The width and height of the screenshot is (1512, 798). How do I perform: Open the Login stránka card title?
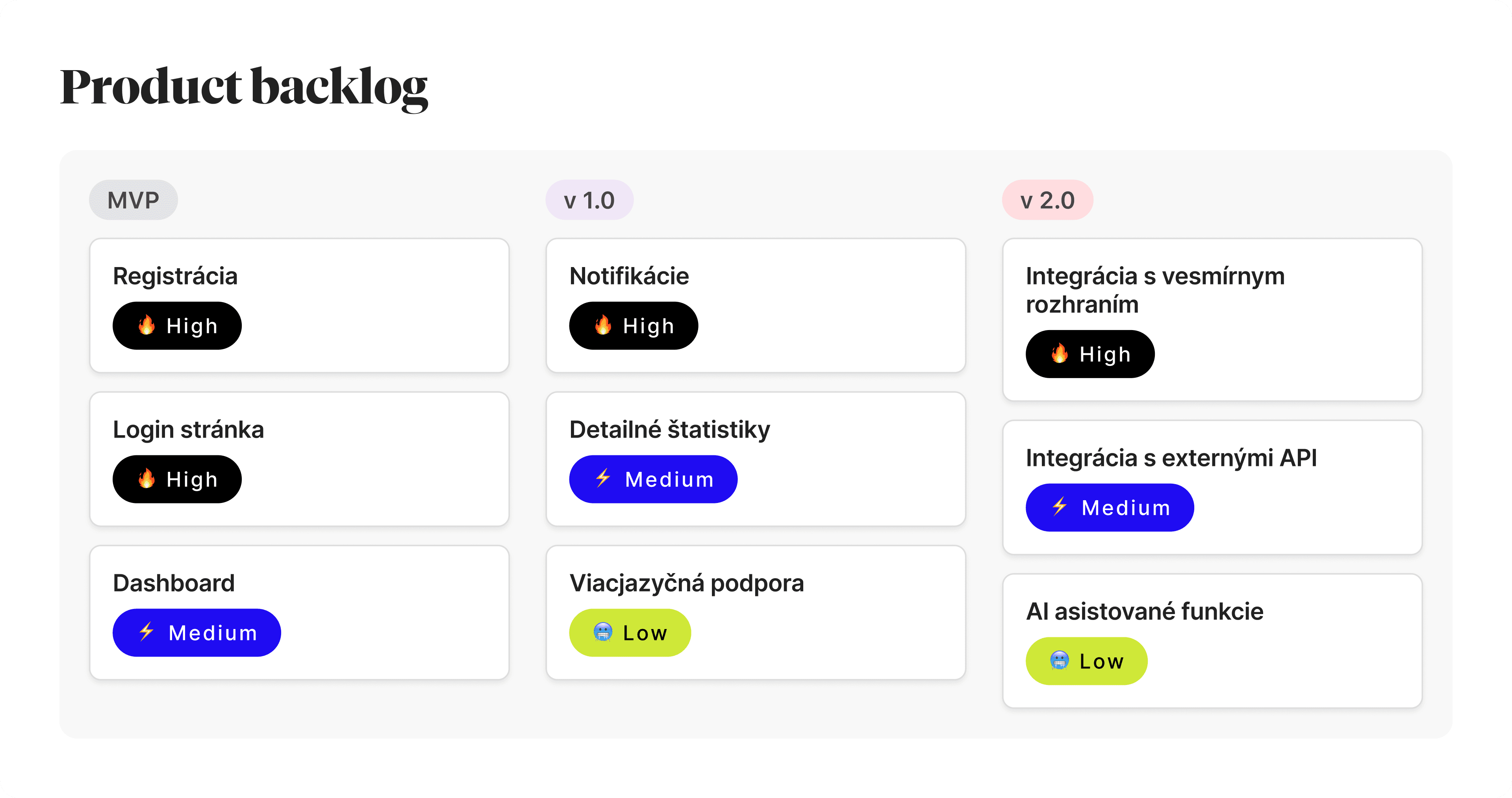pos(189,430)
